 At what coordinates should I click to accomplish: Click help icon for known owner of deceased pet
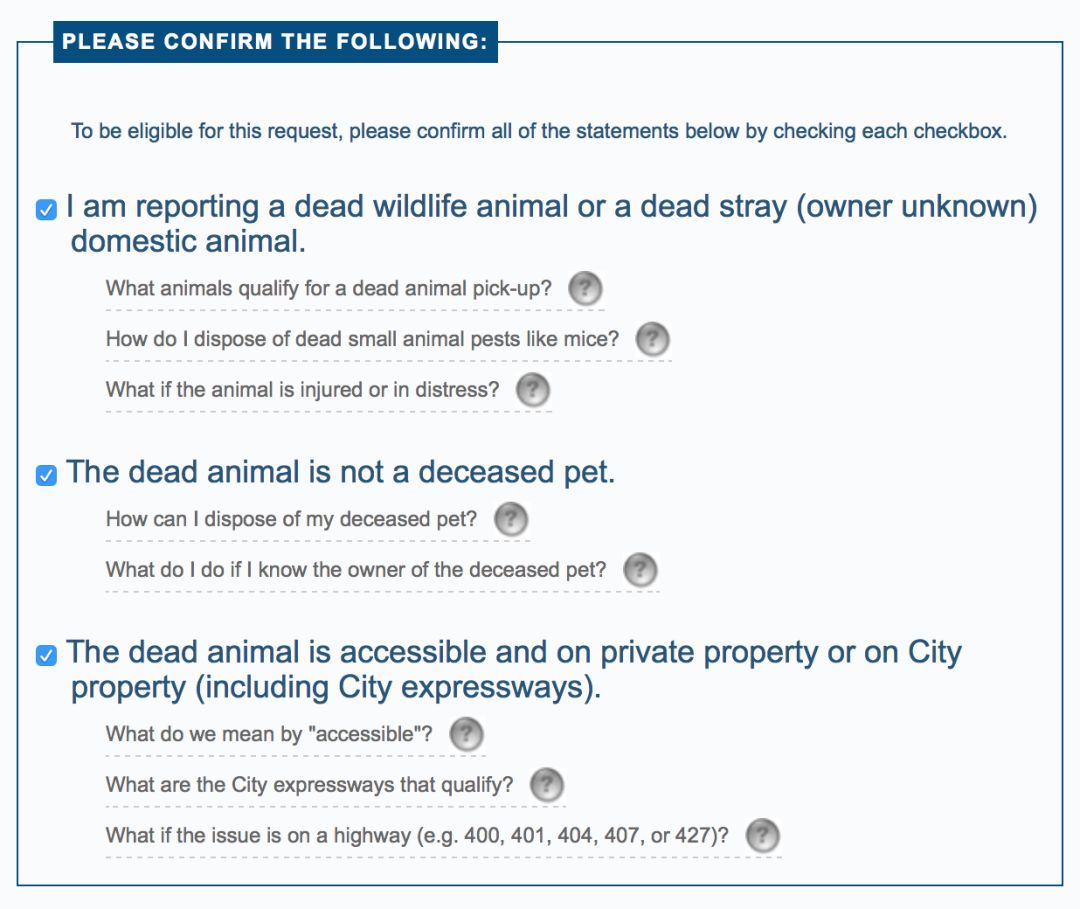[x=640, y=570]
